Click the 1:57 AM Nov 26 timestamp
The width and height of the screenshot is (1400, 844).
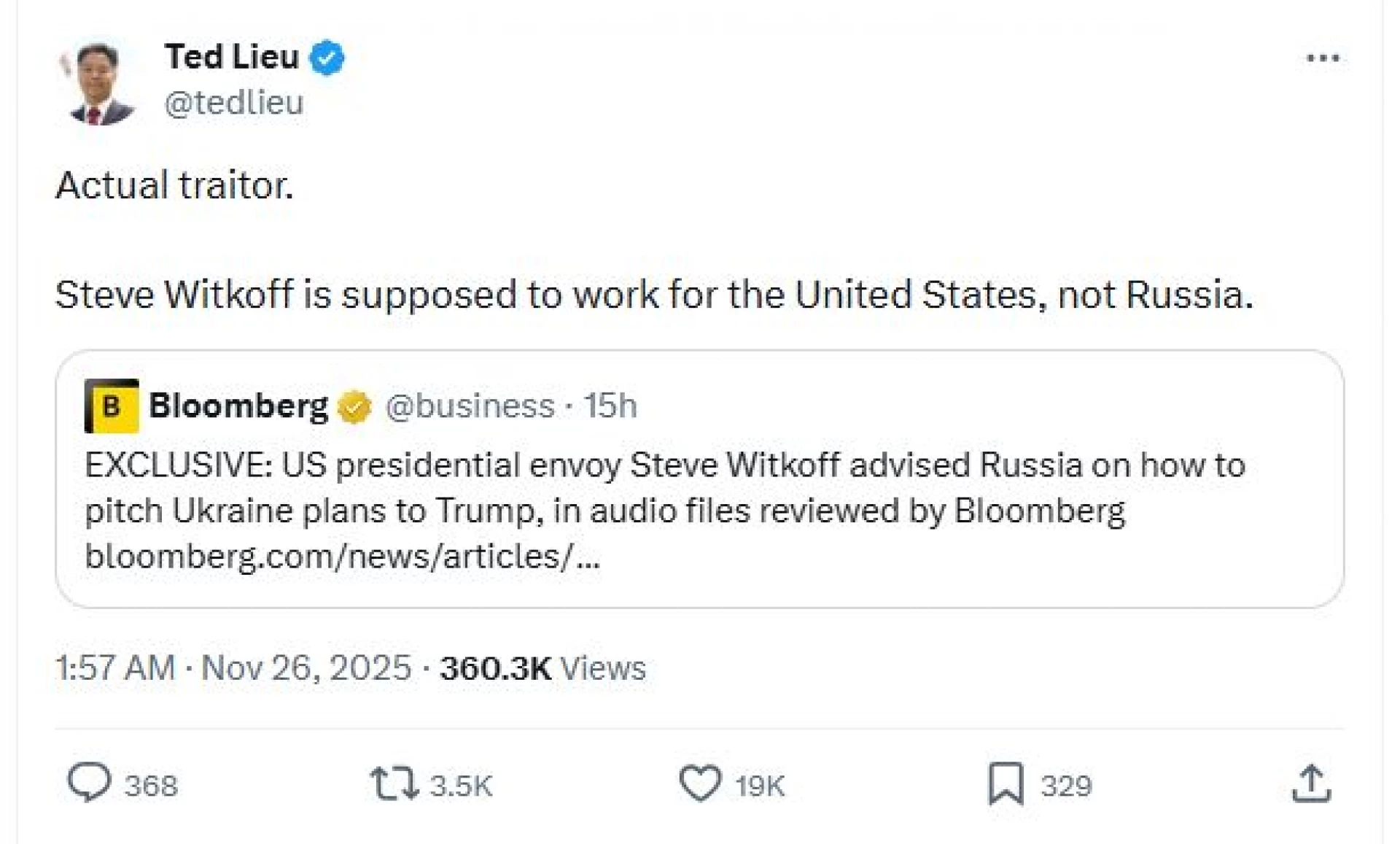(233, 668)
